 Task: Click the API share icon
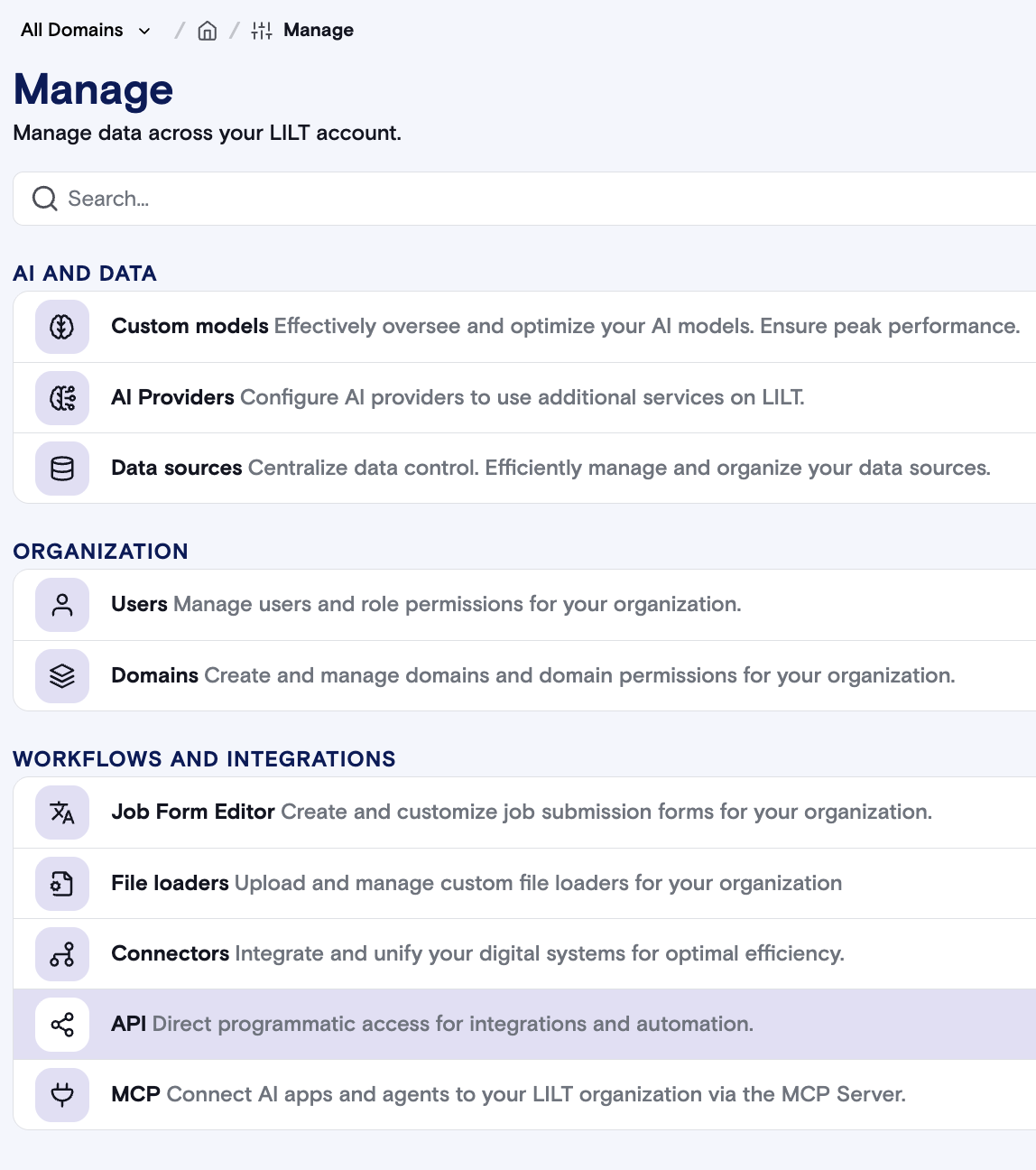[62, 1025]
